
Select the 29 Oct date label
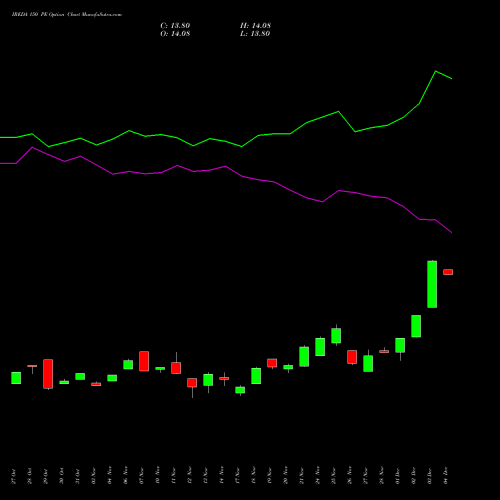[x=45, y=476]
